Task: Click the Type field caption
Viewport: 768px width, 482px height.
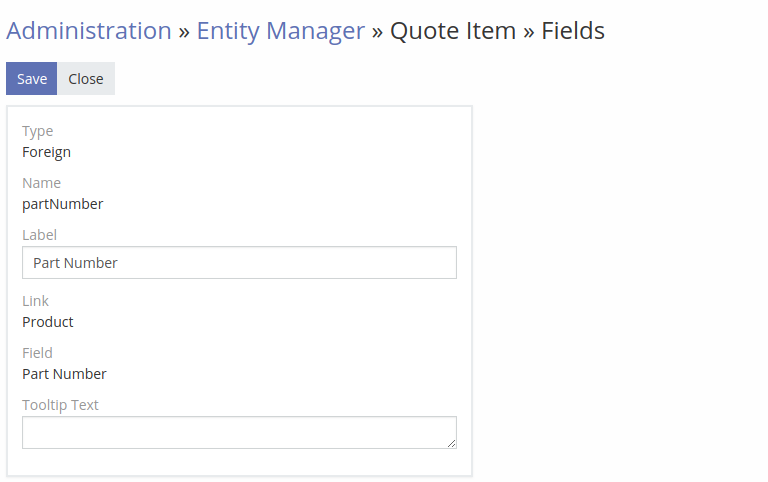Action: (38, 131)
